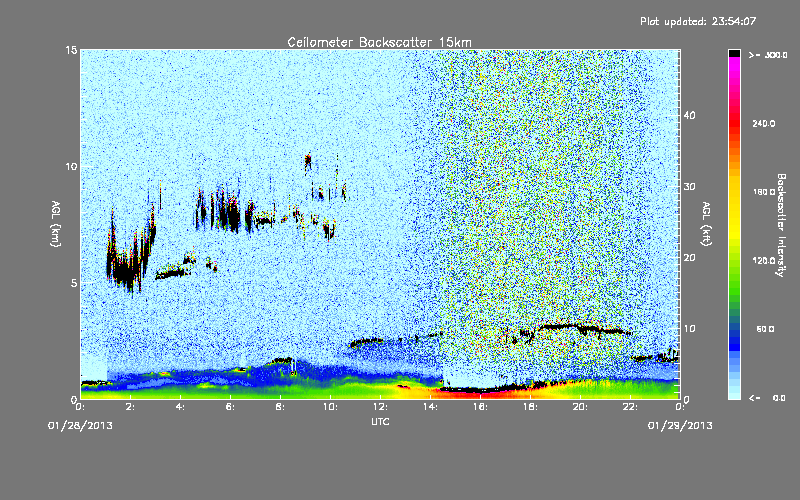Click the "15" km tick label
800x500 pixels.
tap(71, 50)
